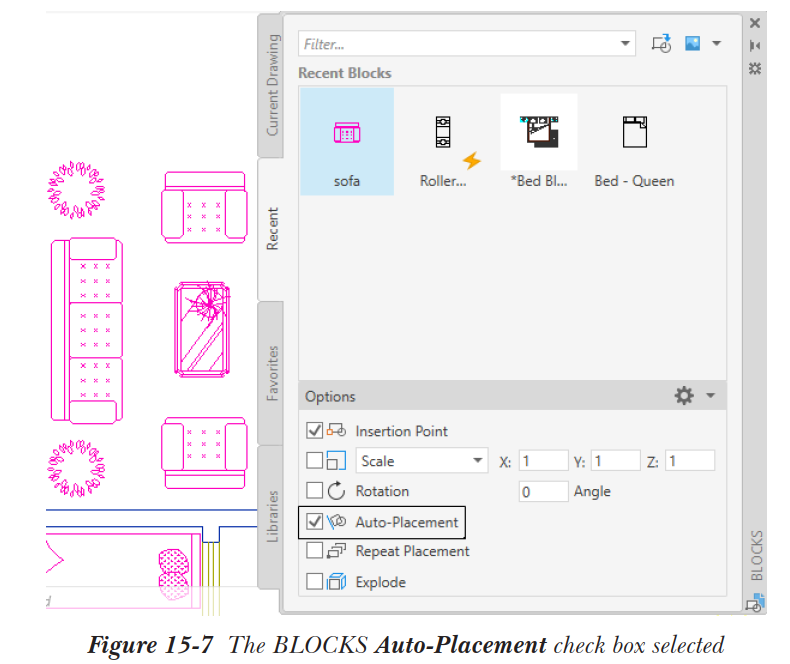Click the thumbnail view style icon
790x664 pixels.
[x=692, y=43]
